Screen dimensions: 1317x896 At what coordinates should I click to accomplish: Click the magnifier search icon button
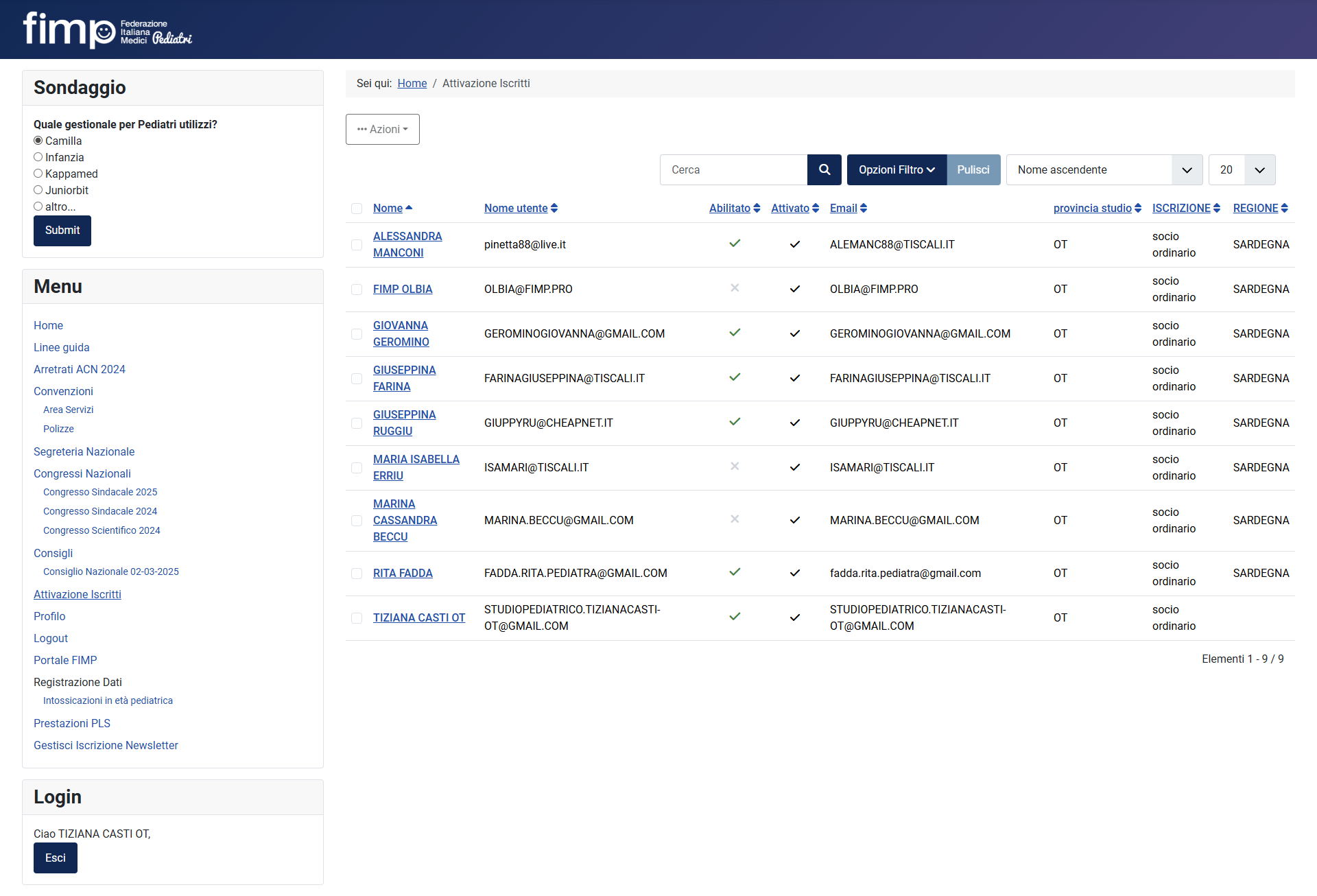(x=824, y=169)
